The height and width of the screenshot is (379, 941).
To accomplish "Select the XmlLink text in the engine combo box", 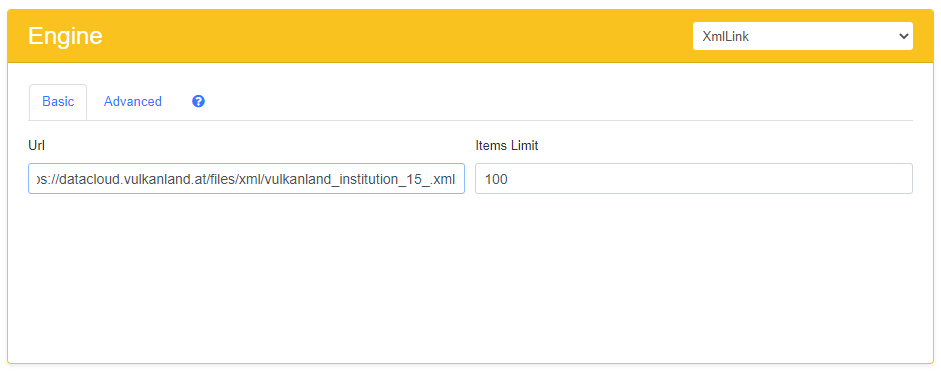I will pos(726,37).
